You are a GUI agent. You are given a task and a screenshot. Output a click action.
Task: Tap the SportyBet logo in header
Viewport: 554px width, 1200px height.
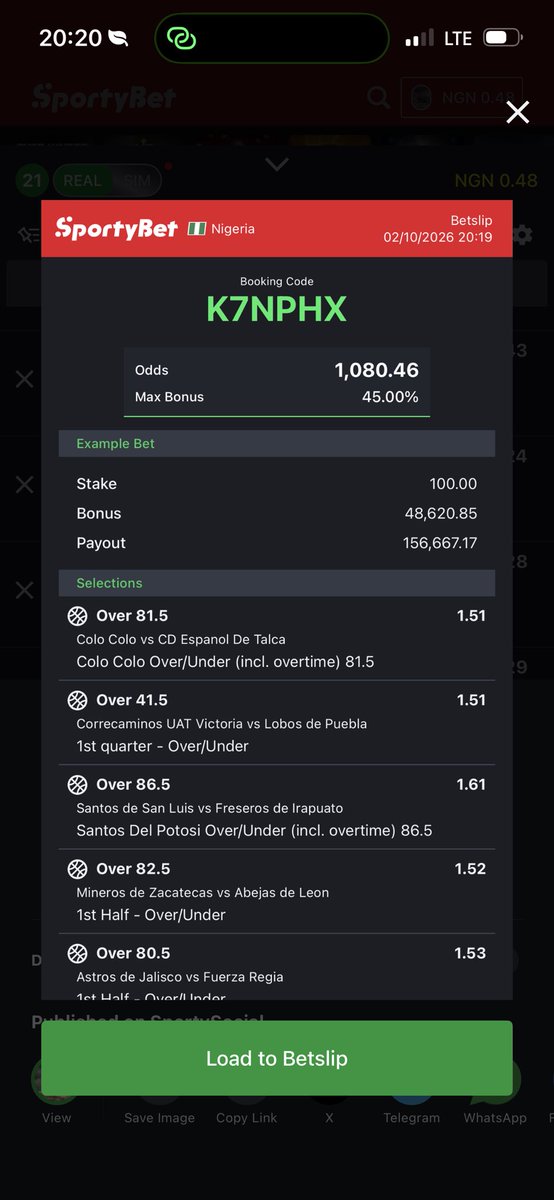tap(104, 97)
